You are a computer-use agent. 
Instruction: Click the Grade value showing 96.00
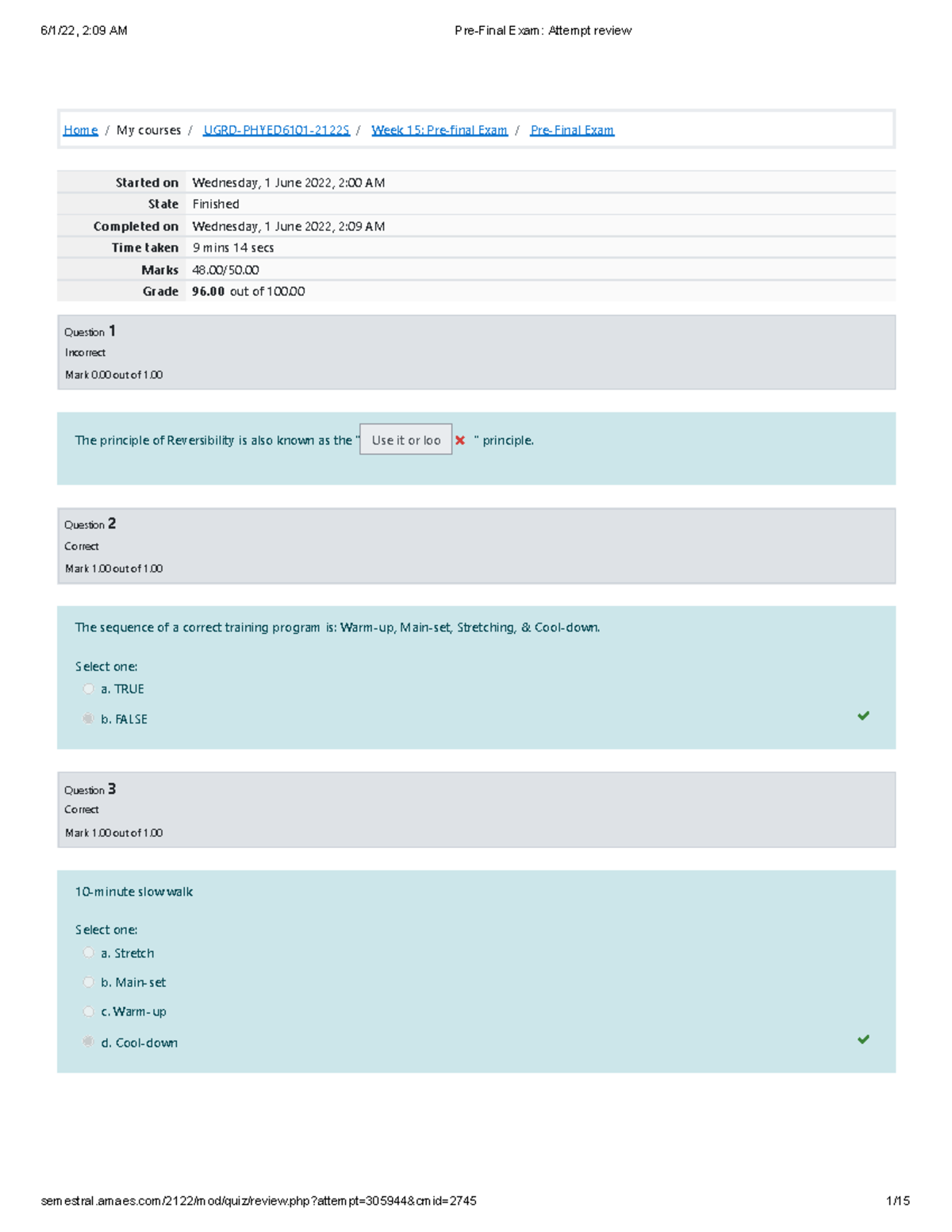[209, 291]
